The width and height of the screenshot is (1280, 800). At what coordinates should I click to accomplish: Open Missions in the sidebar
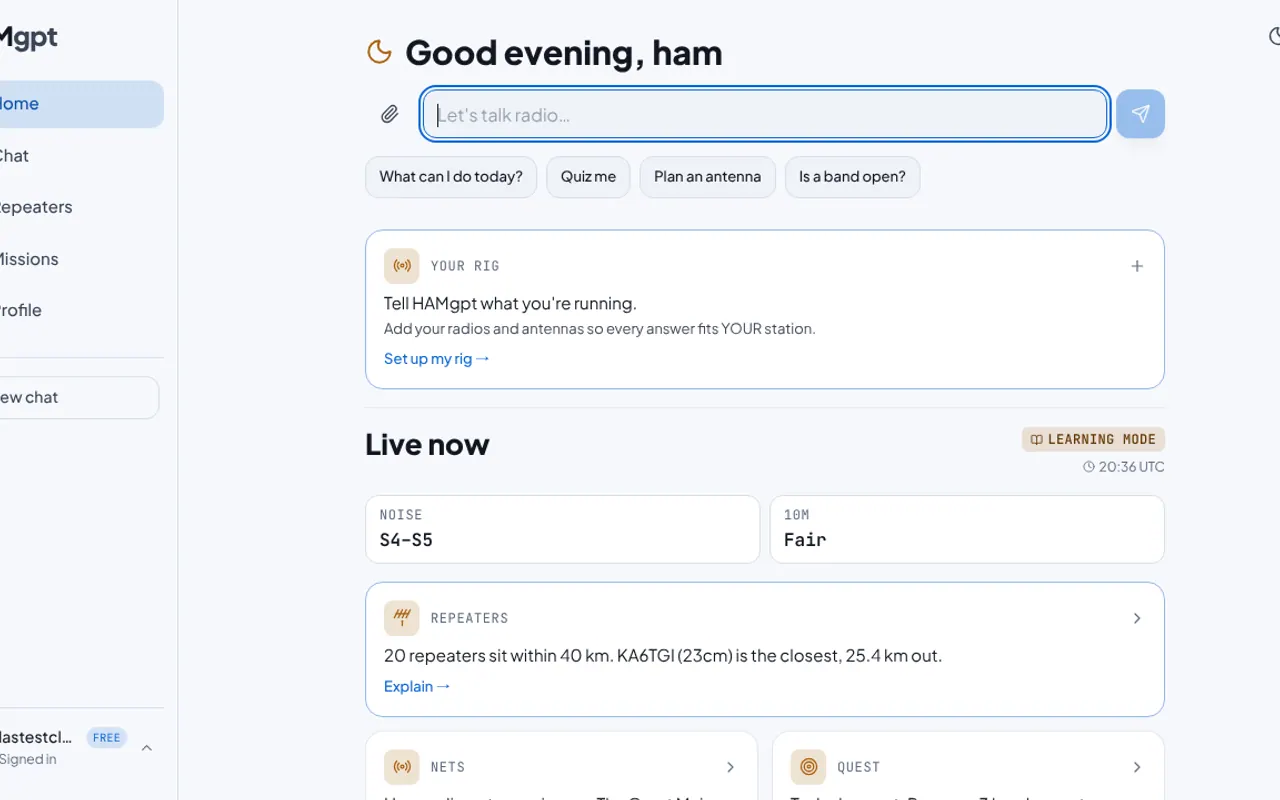[x=80, y=259]
